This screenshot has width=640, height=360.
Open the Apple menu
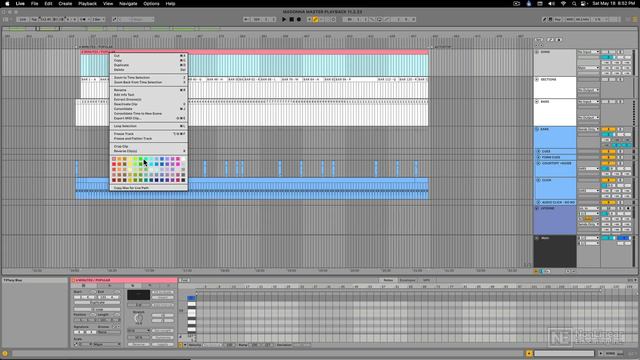(x=7, y=4)
